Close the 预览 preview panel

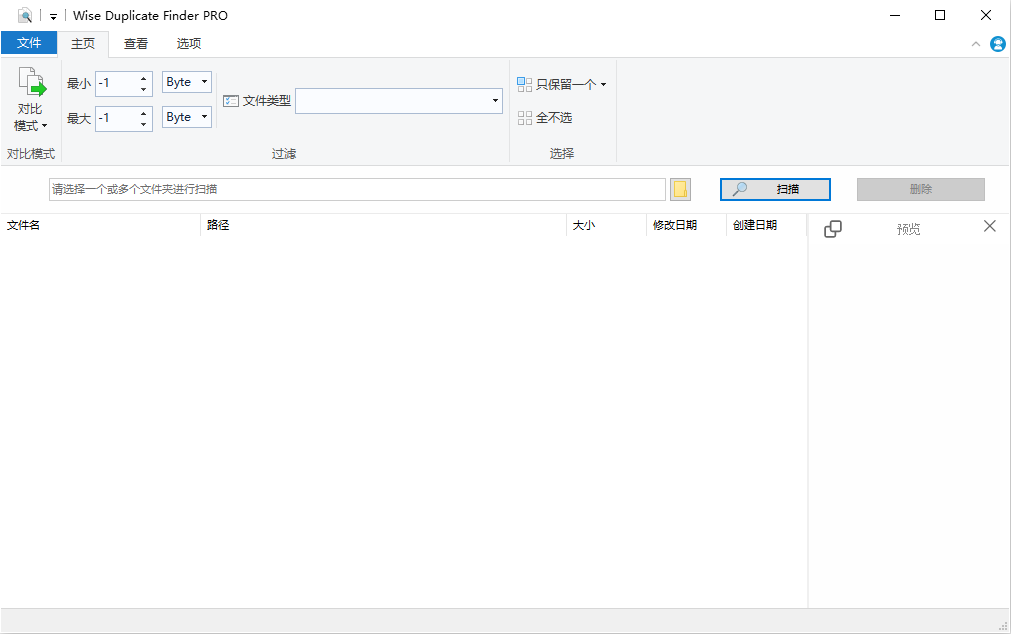(989, 227)
